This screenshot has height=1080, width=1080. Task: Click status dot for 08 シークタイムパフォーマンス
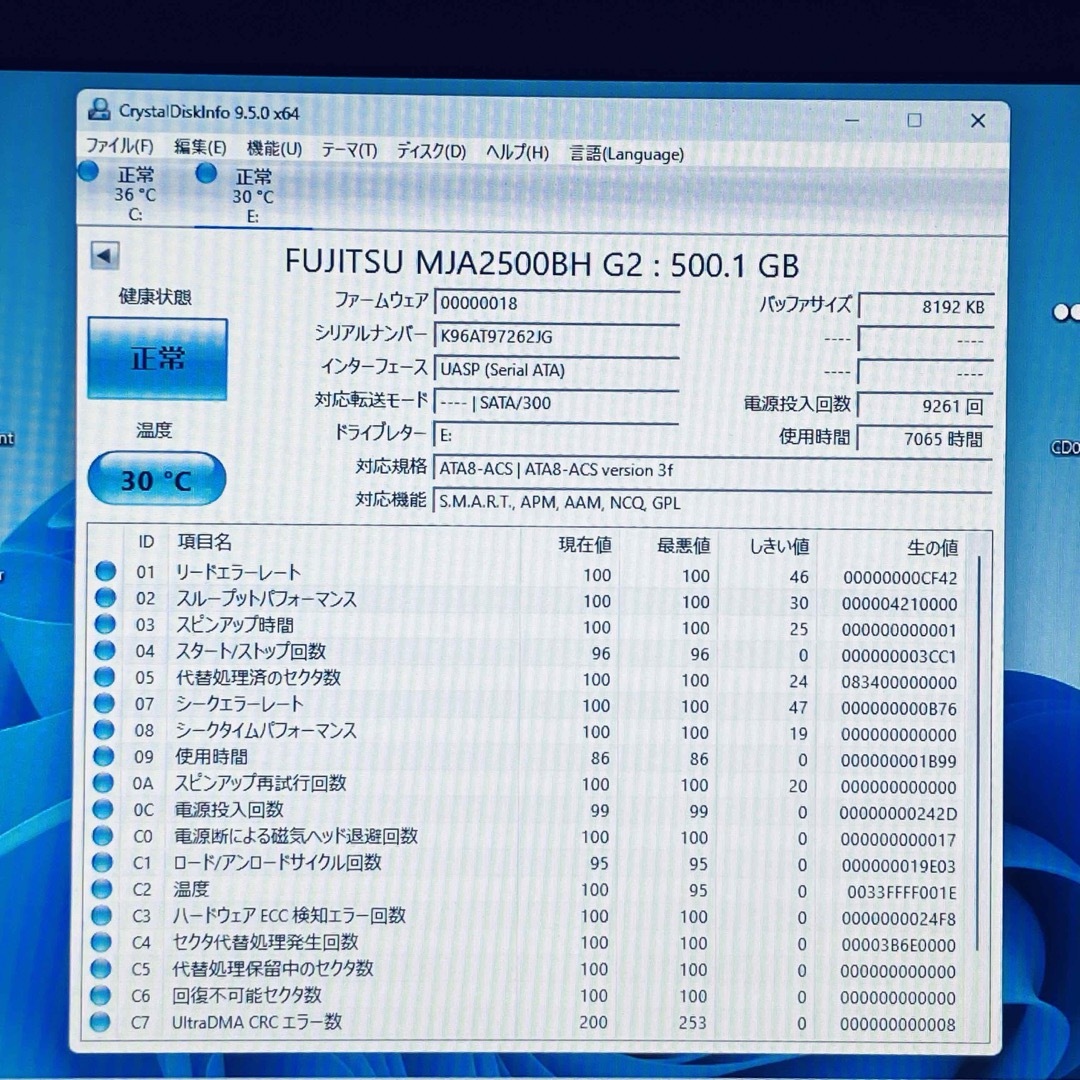pyautogui.click(x=103, y=729)
